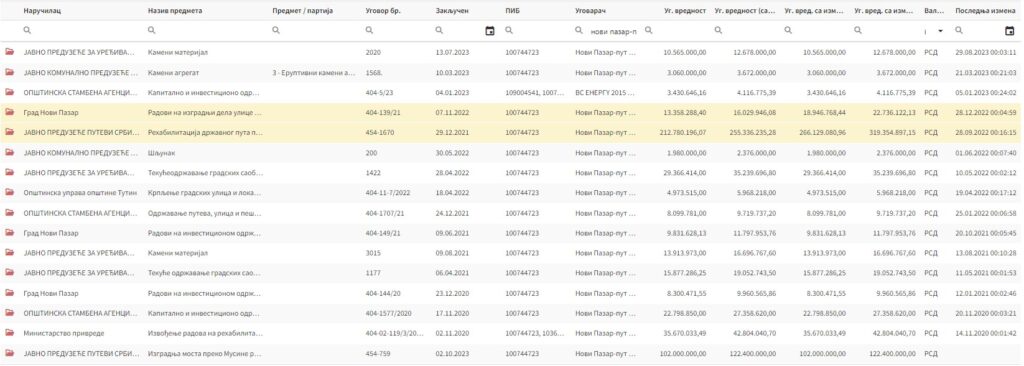Click Камени агрегат subject name
The height and width of the screenshot is (366, 1024).
click(173, 73)
